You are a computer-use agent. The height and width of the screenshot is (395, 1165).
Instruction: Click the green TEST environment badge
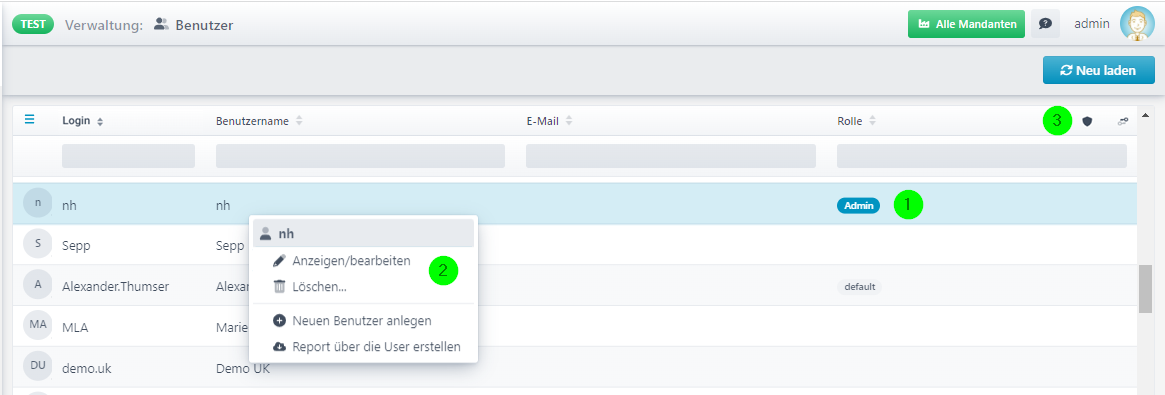33,25
